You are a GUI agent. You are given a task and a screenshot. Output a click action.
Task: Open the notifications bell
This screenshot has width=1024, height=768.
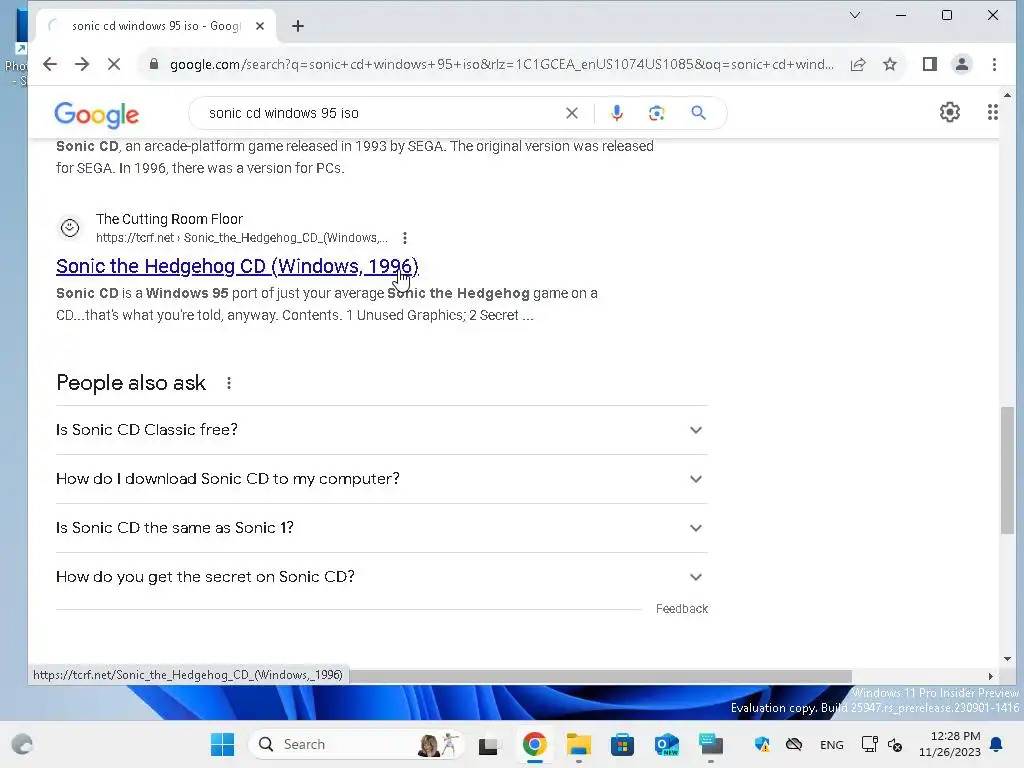[997, 744]
